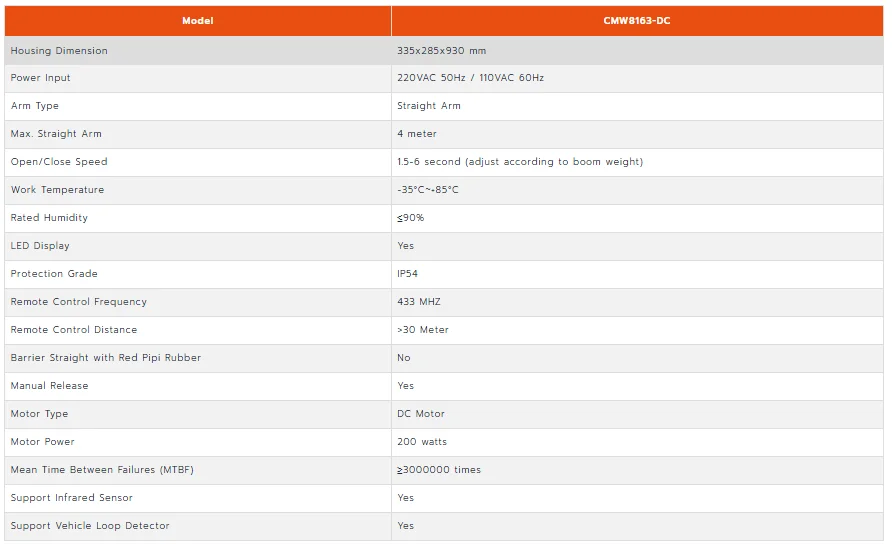Screen dimensions: 892x547
Task: Click the Max. Straight Arm label
Action: pos(56,134)
